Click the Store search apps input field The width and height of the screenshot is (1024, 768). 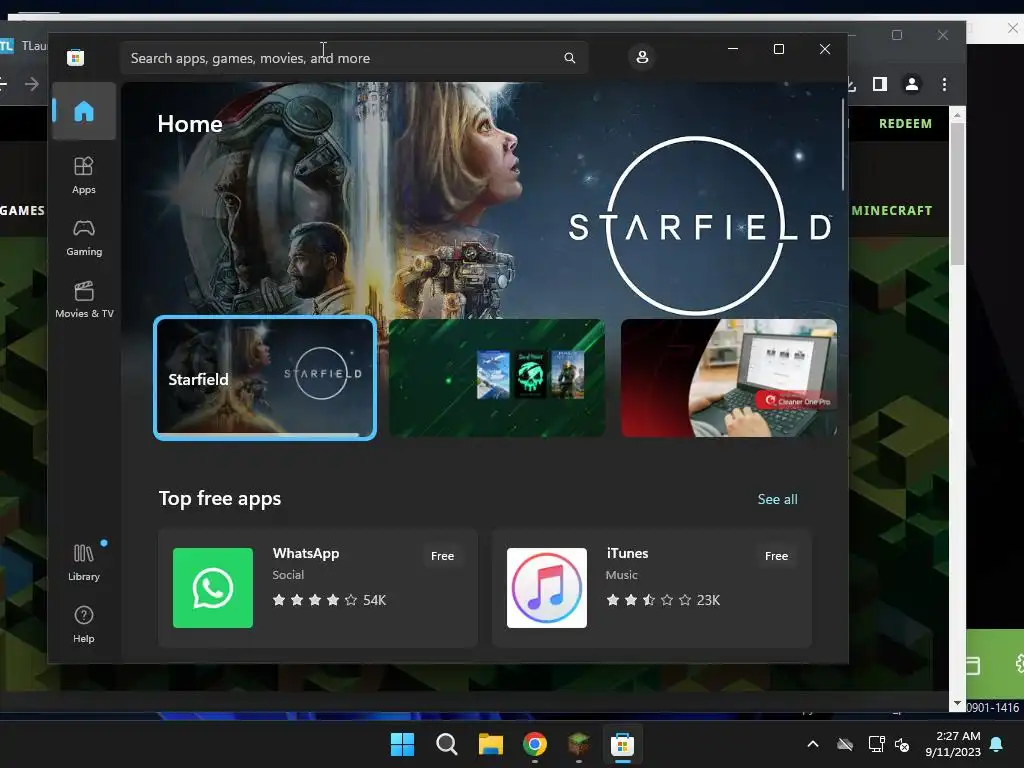tap(353, 58)
